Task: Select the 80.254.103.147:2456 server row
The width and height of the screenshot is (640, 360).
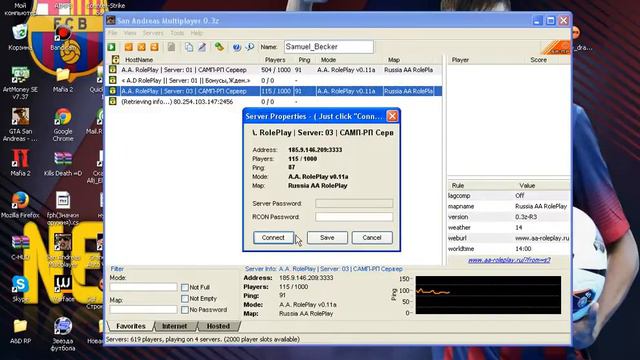Action: (274, 101)
